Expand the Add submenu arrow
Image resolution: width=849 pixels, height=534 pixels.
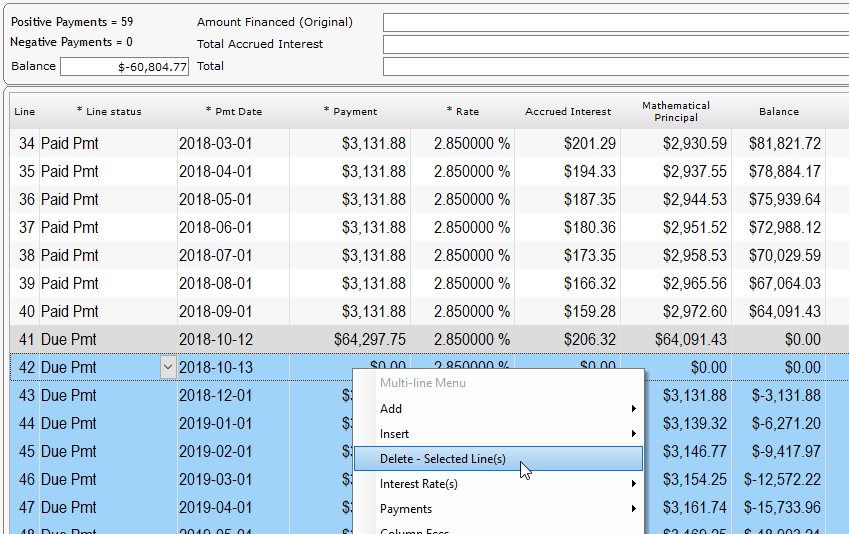[634, 409]
